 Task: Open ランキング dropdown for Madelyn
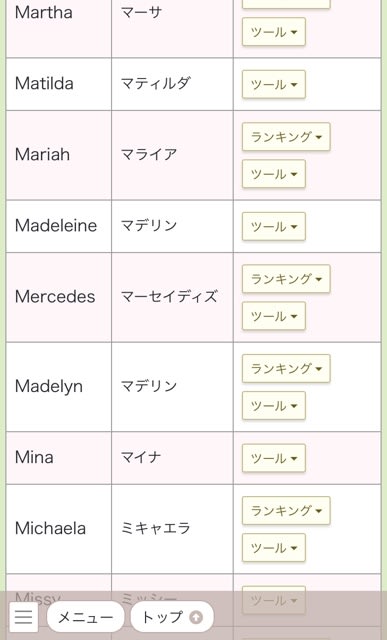286,369
